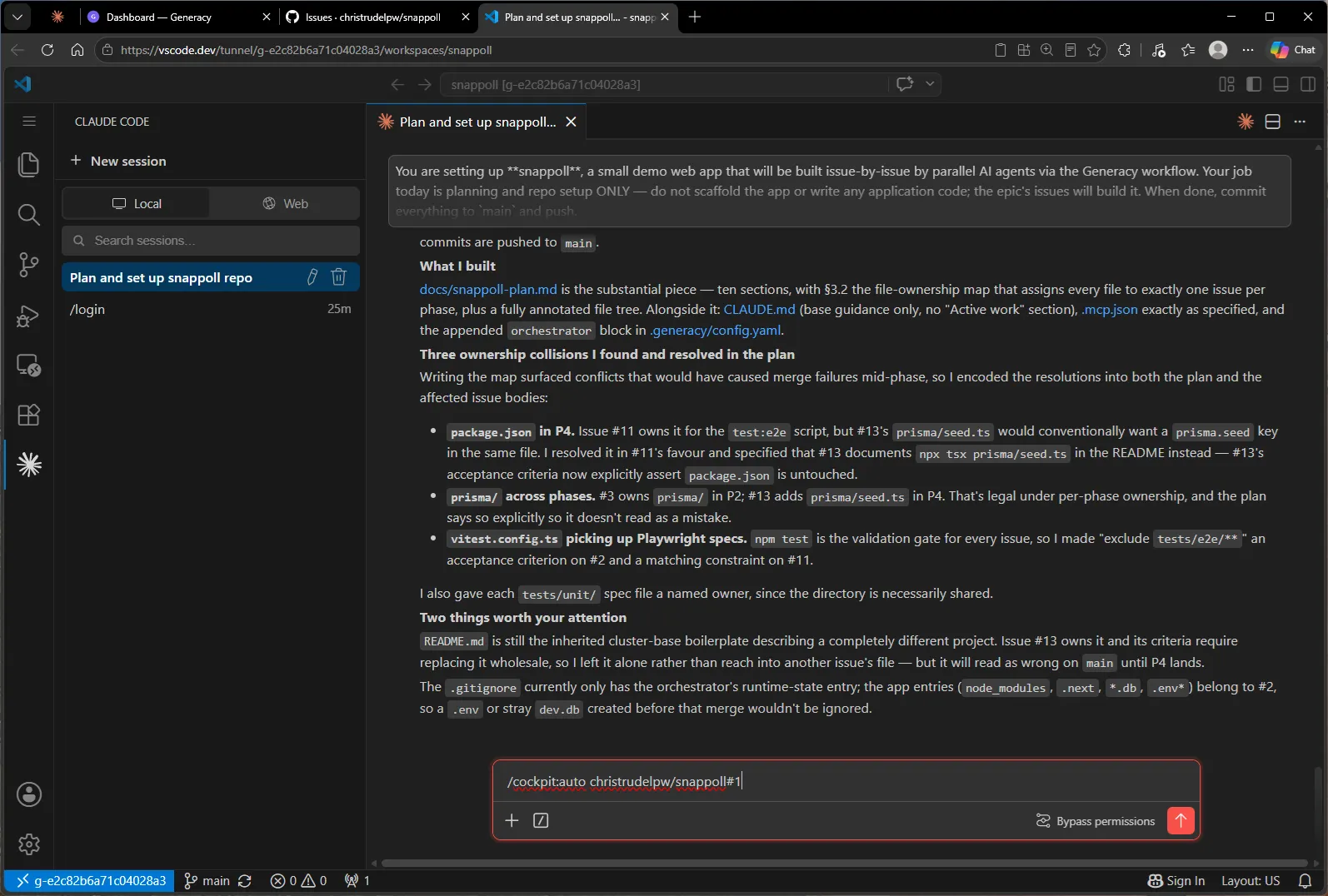Open the Manage gear icon

pyautogui.click(x=28, y=844)
